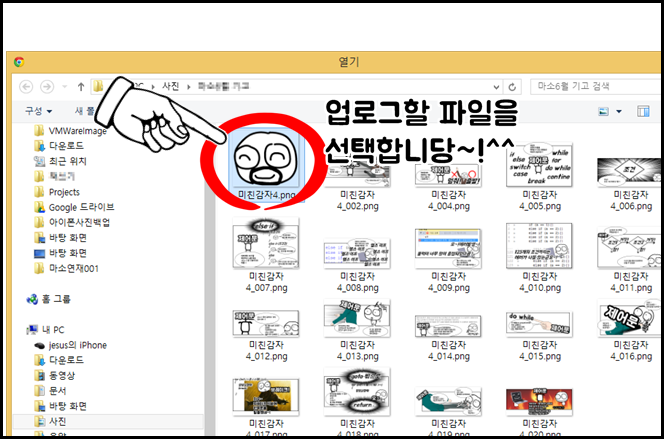This screenshot has height=439, width=664.
Task: Click the navigation pane scrollbar
Action: 209,279
